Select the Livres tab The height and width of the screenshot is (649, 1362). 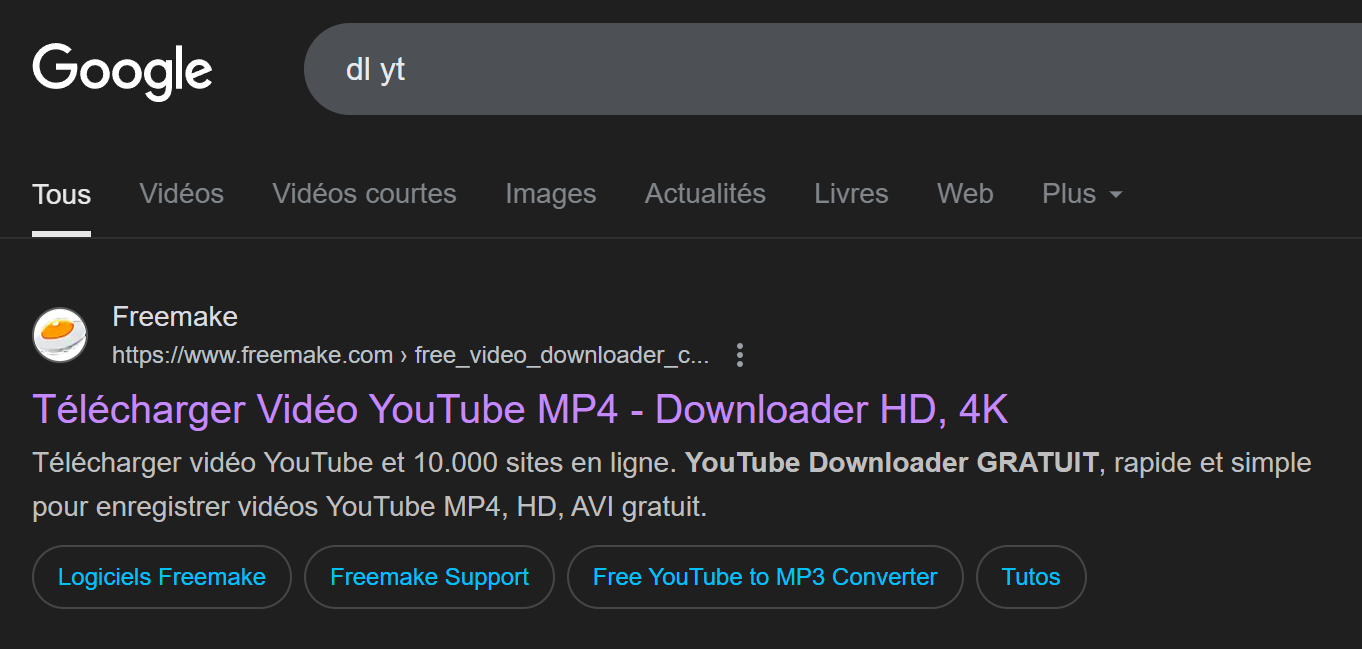(x=851, y=194)
